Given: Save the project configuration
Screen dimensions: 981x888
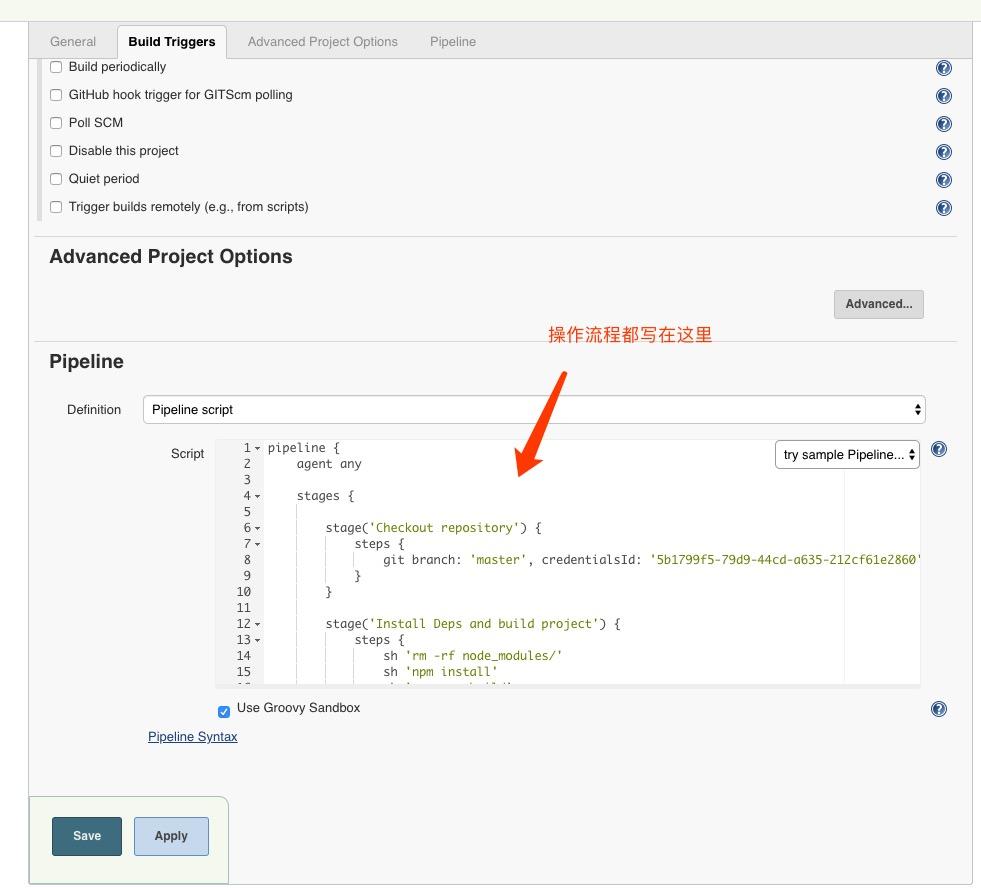Looking at the screenshot, I should 86,835.
